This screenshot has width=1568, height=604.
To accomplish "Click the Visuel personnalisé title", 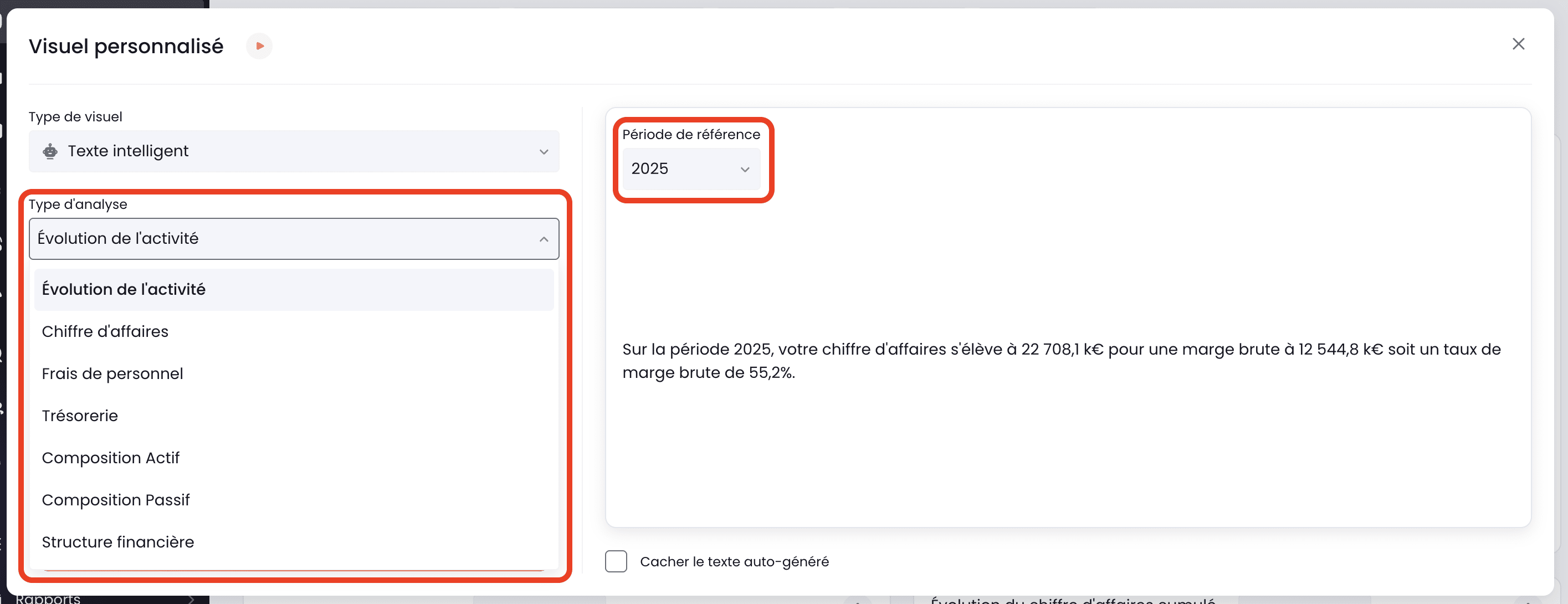I will [x=126, y=47].
